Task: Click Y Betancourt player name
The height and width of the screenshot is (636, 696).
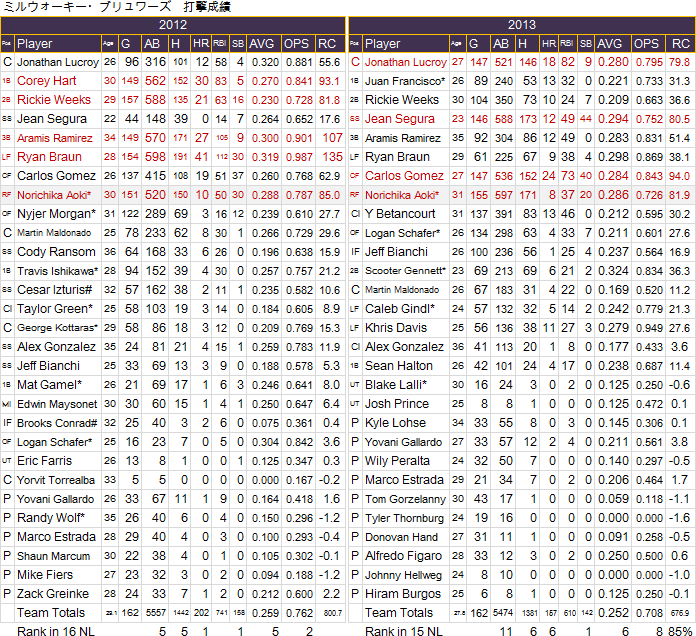Action: click(x=400, y=213)
